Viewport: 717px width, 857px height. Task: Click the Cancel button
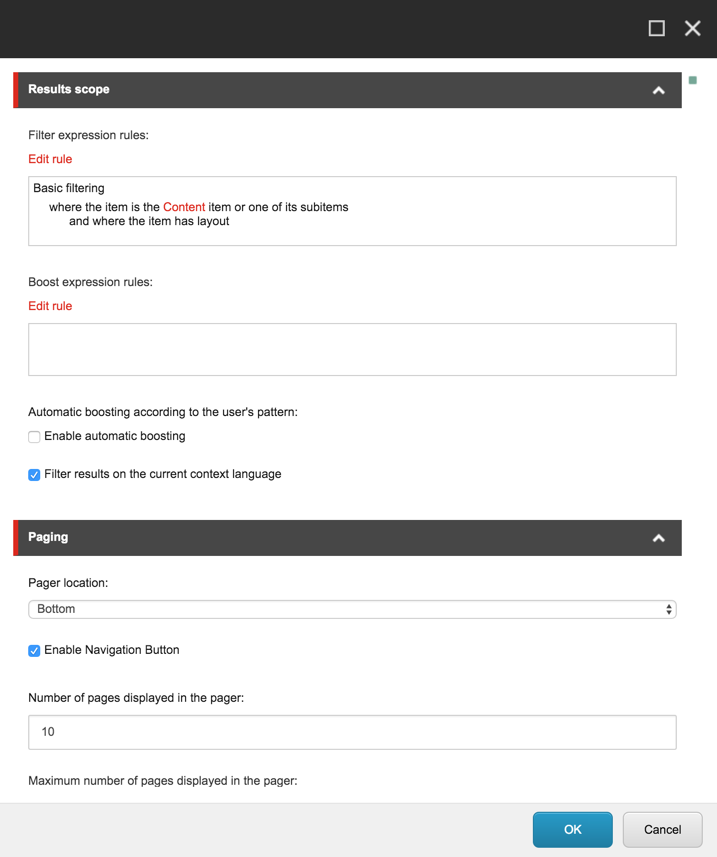662,829
